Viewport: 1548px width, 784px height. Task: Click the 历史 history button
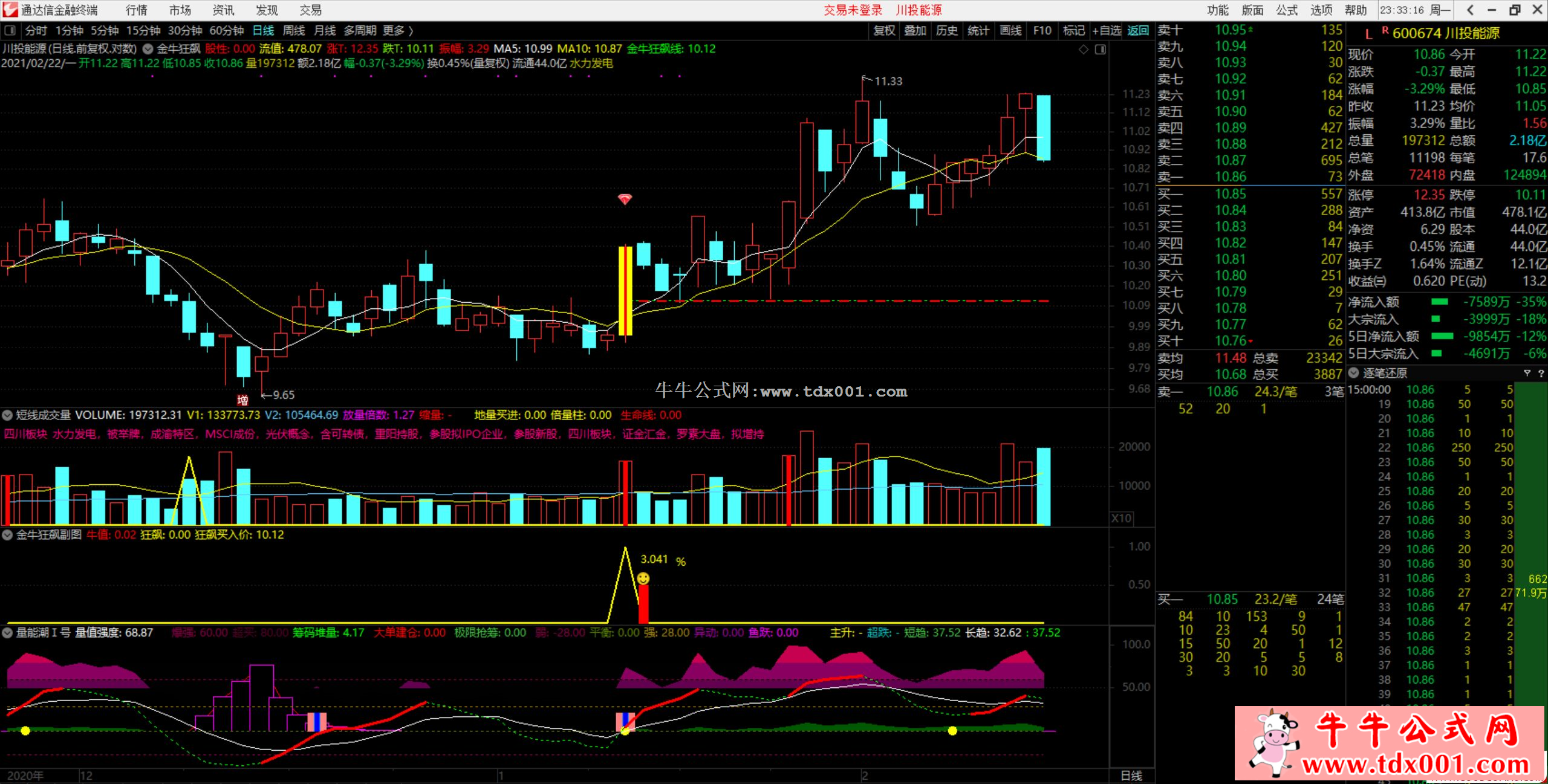click(x=947, y=30)
